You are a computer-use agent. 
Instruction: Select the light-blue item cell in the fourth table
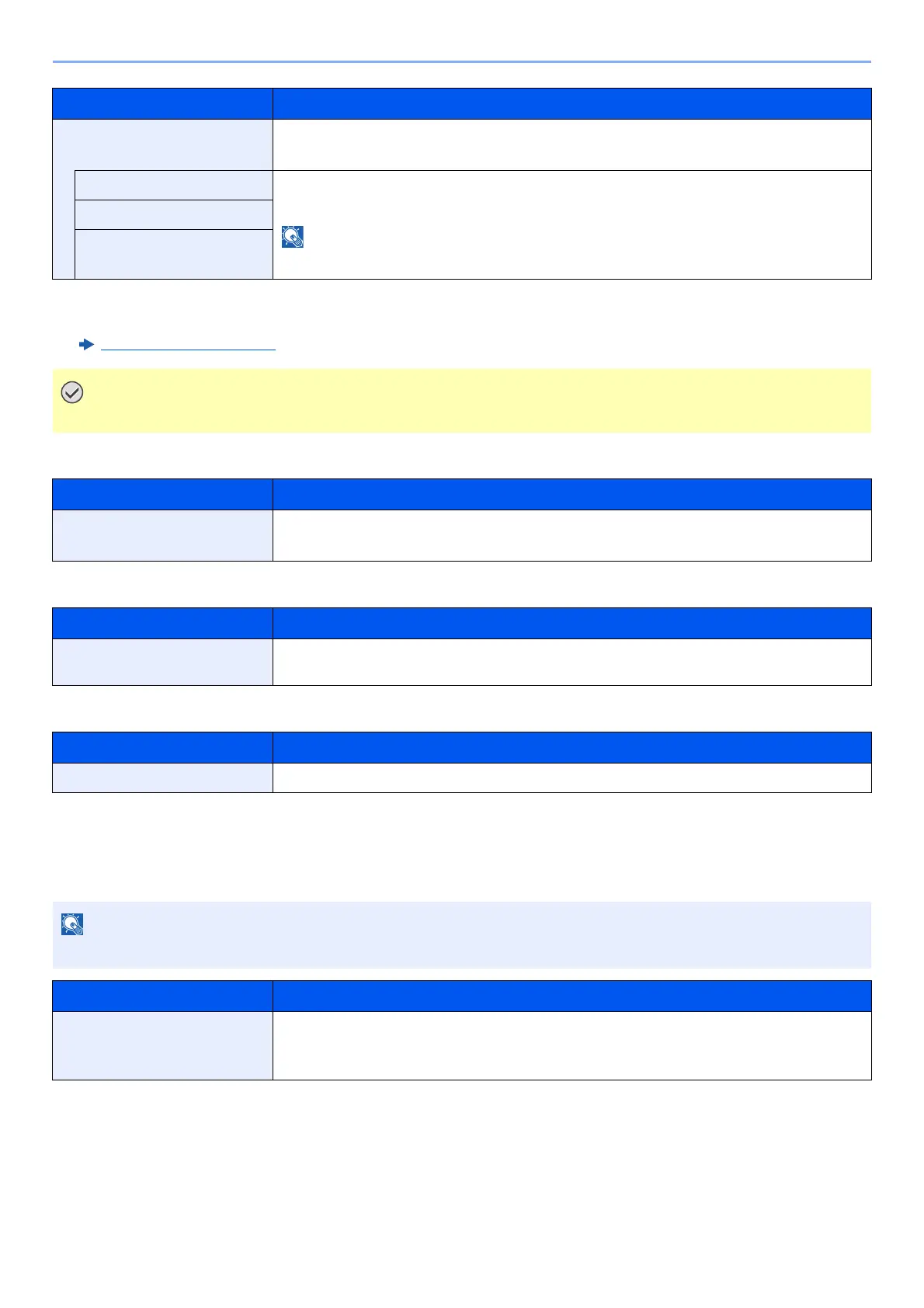(x=162, y=777)
